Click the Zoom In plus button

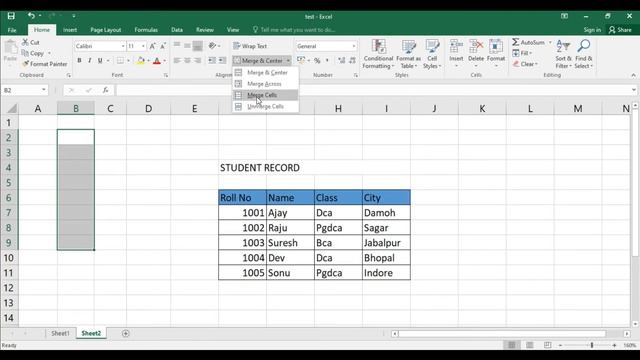point(614,345)
